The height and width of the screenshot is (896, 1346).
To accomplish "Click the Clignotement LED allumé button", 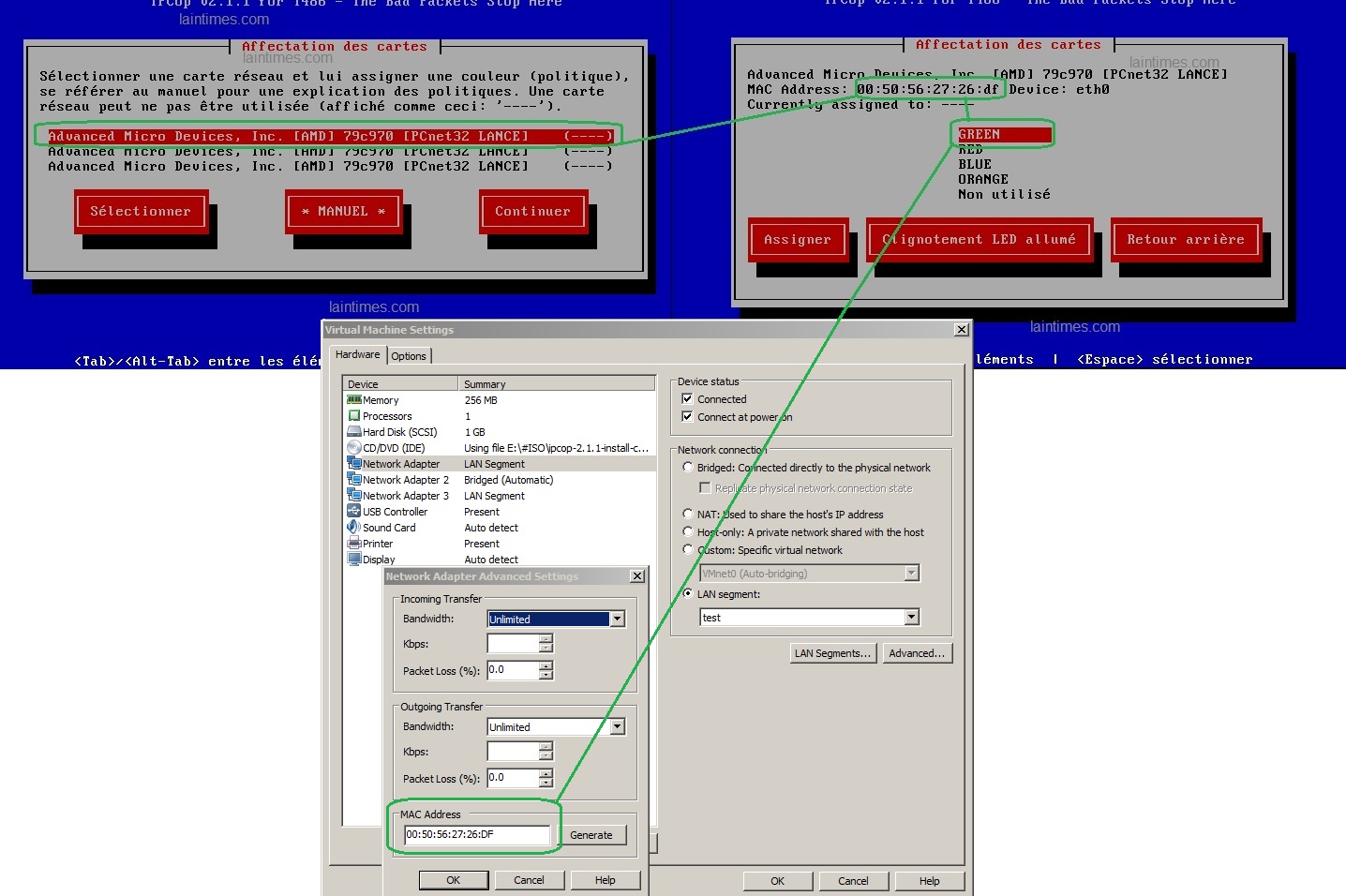I will point(980,240).
